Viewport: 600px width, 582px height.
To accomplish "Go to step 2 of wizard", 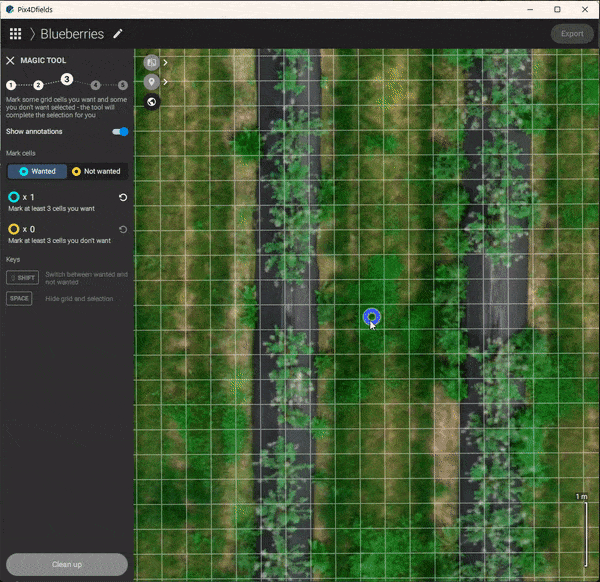I will point(38,85).
